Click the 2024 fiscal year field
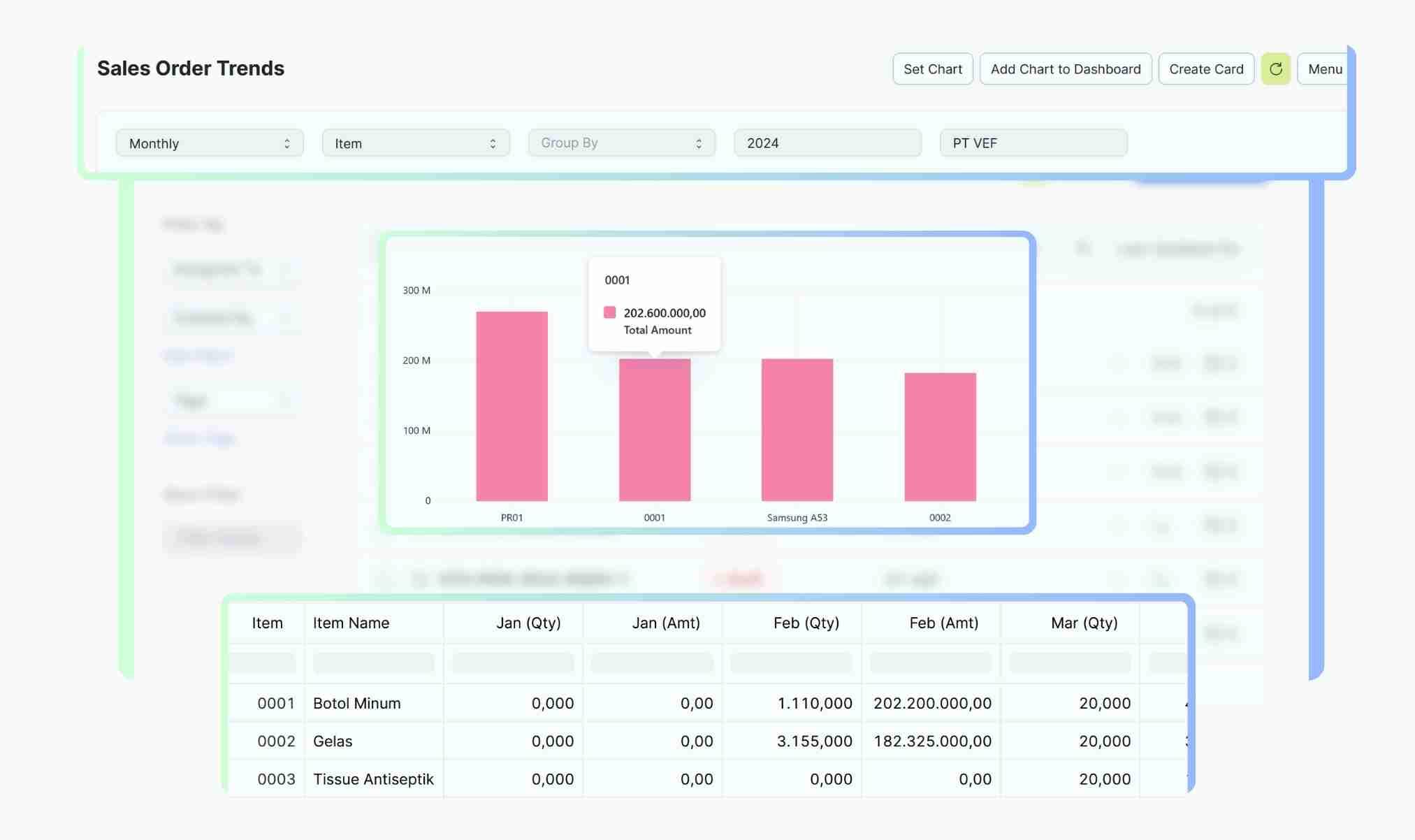The image size is (1415, 840). coord(827,143)
